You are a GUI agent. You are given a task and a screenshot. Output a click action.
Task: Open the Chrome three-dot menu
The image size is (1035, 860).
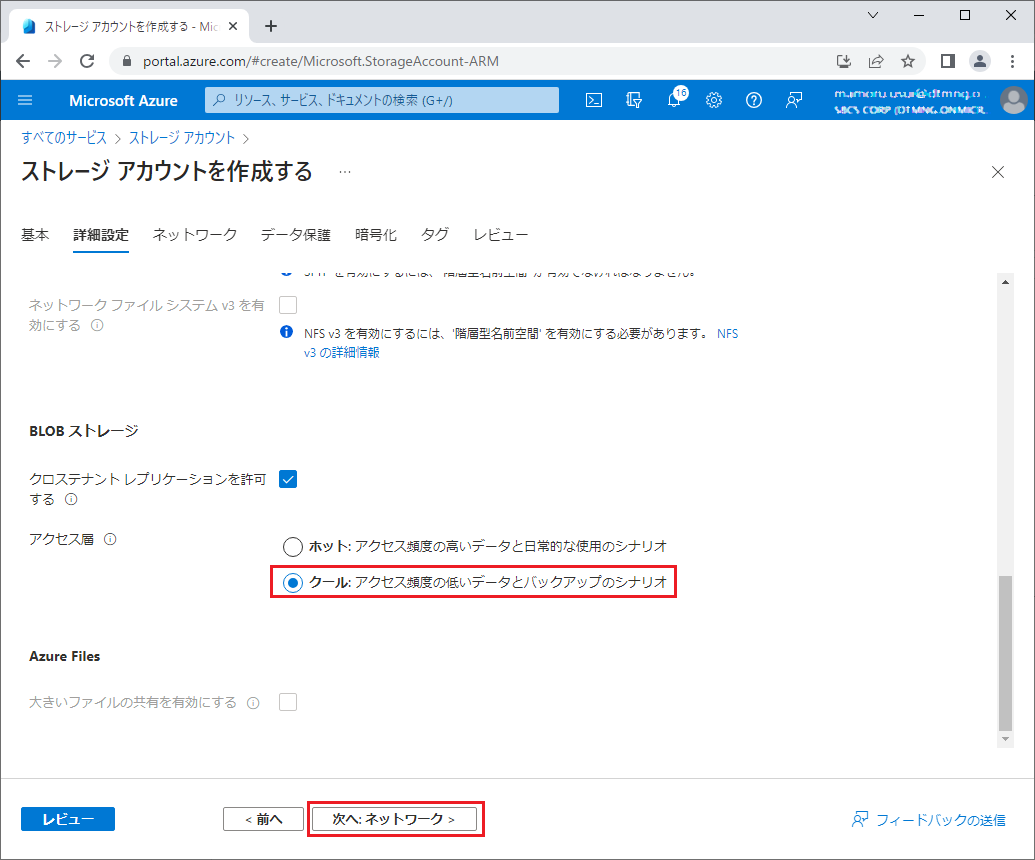[1013, 61]
